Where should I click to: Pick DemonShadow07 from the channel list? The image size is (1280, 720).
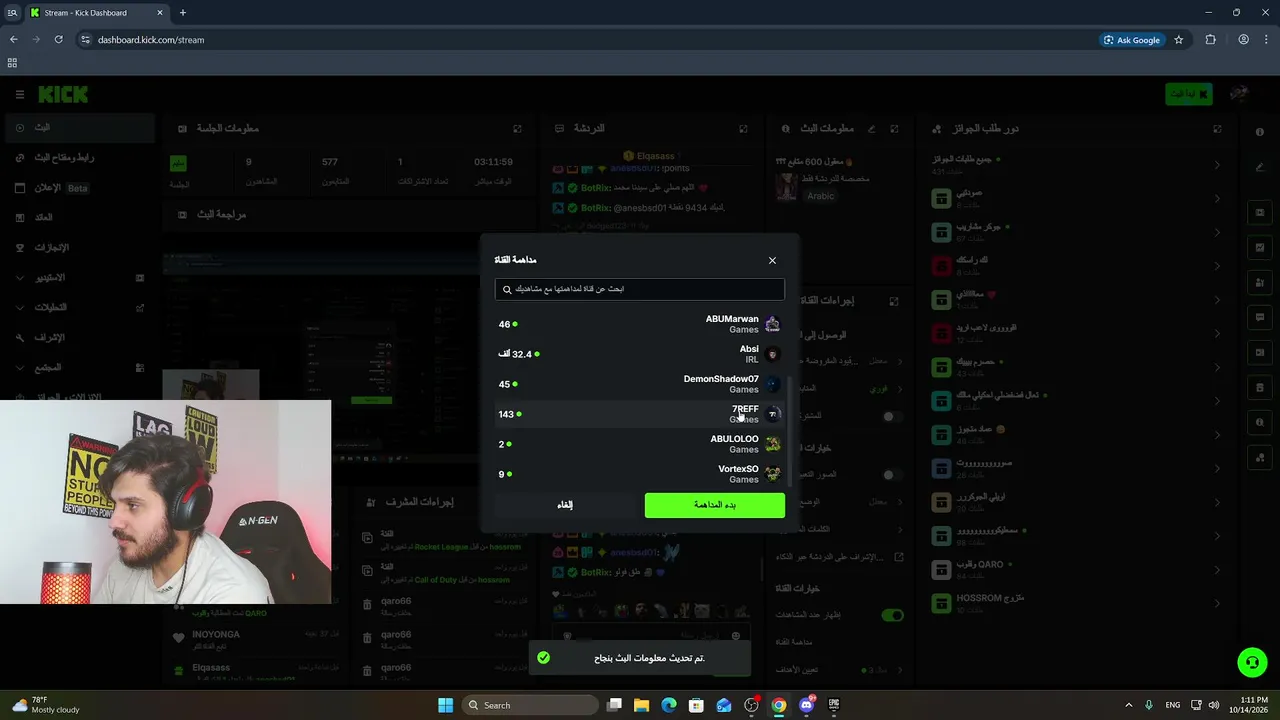pos(640,384)
